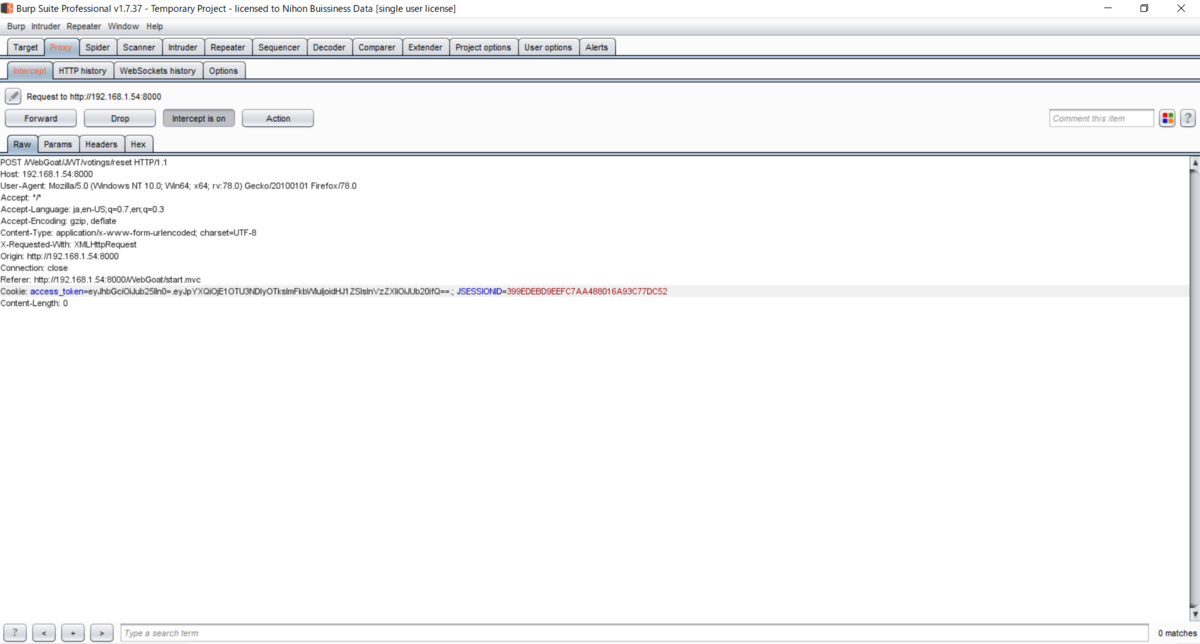Click the Content-Type header line

[128, 233]
